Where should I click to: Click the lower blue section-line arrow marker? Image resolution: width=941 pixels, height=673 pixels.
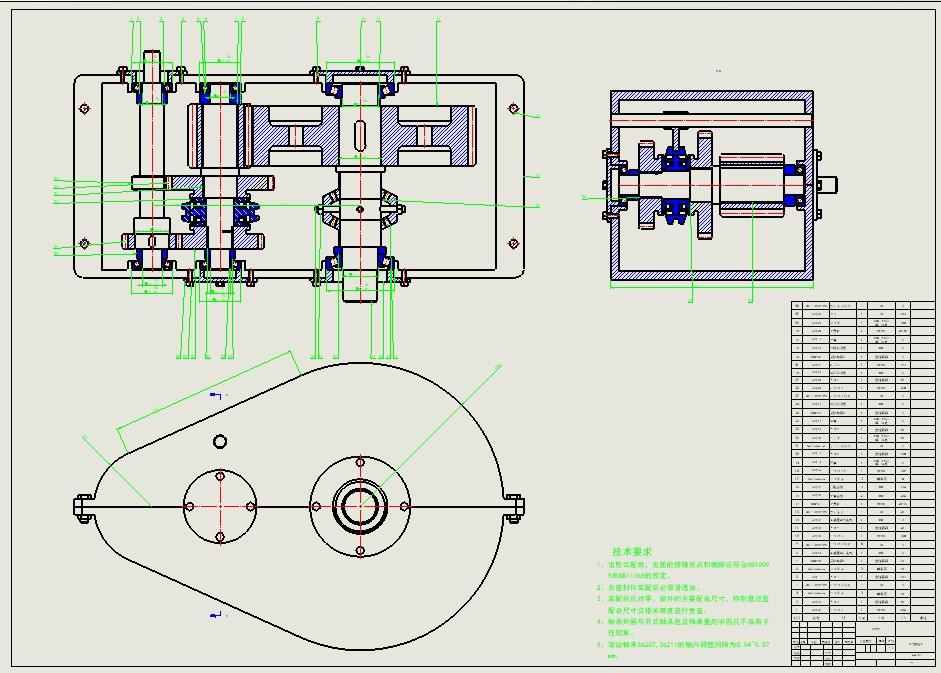[215, 614]
